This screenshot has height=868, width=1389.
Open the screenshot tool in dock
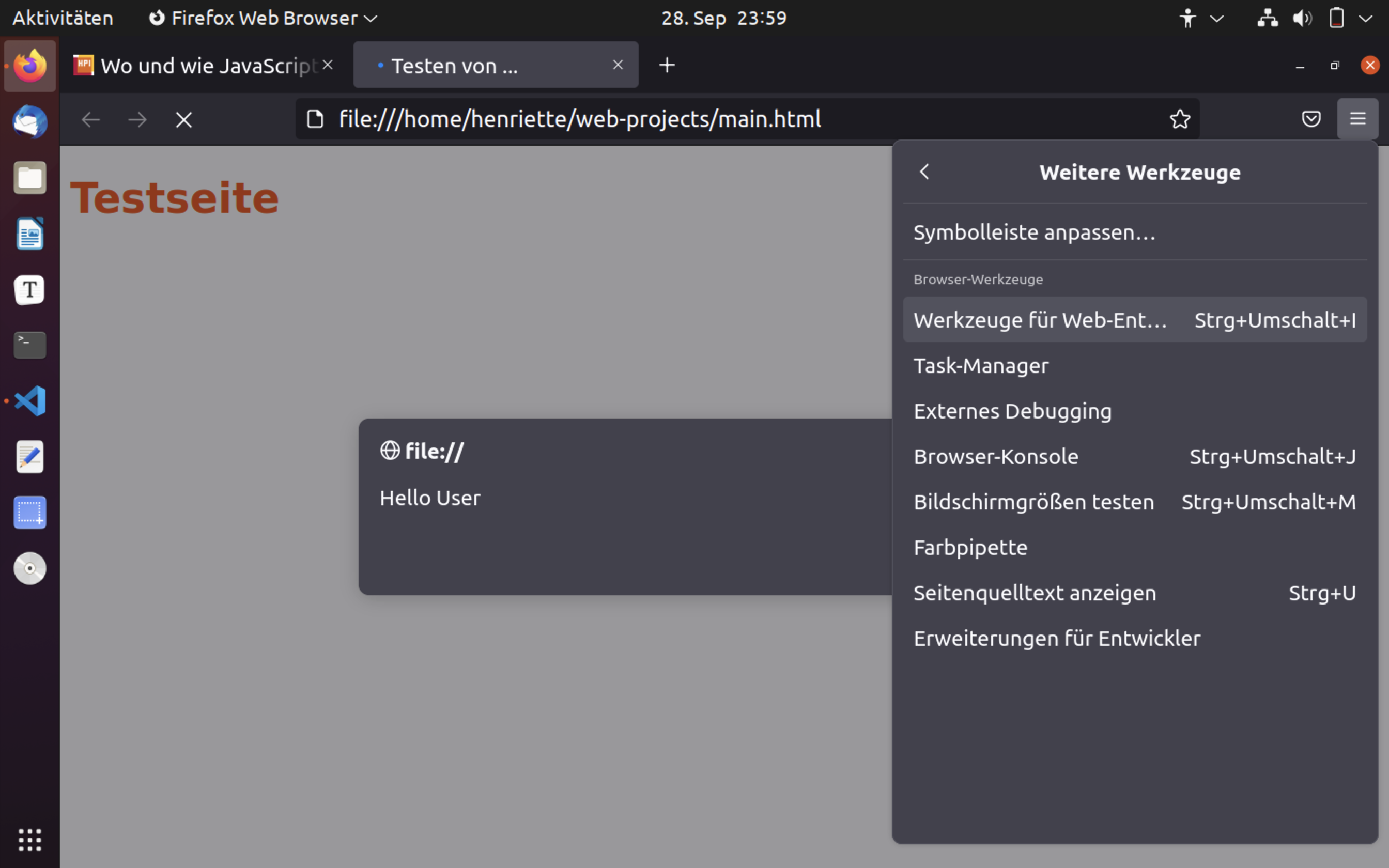[30, 512]
